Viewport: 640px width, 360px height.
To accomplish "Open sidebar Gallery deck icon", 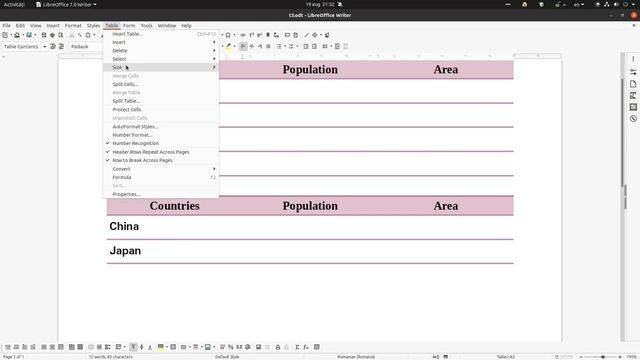I will [x=633, y=107].
